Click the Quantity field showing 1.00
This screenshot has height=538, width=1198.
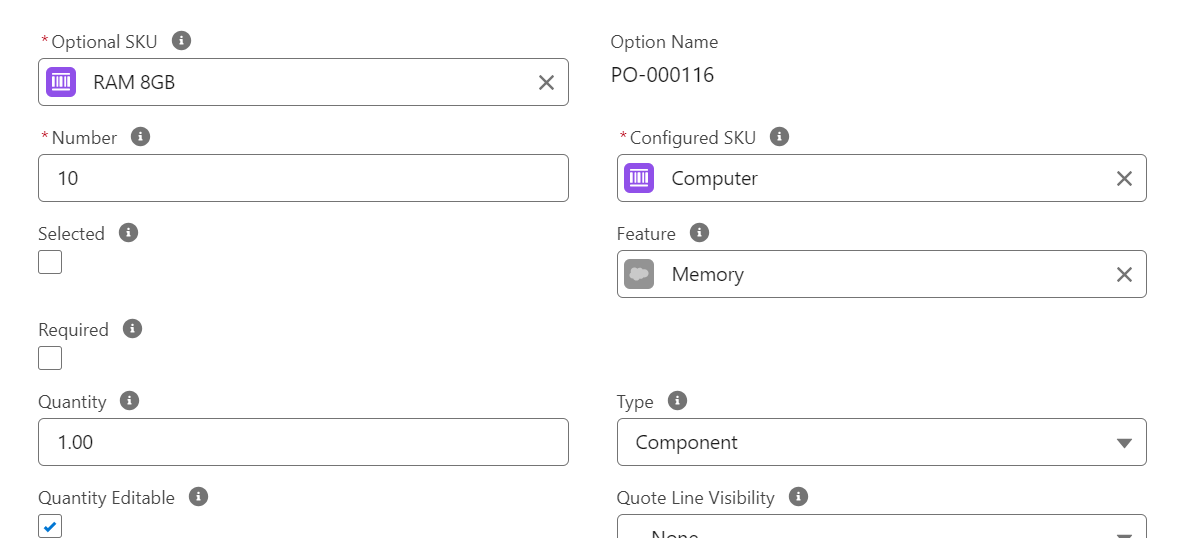click(x=303, y=442)
